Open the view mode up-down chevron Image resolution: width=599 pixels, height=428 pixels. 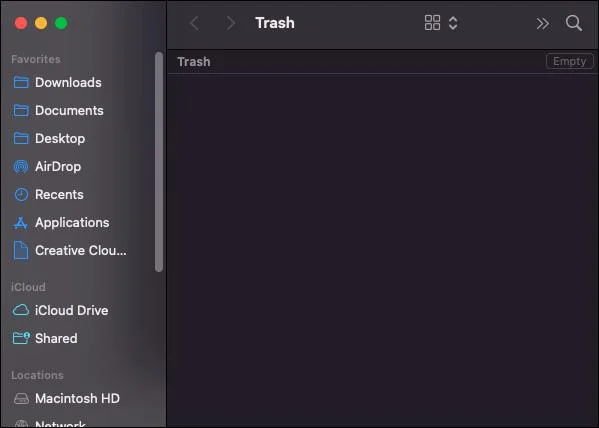coord(453,23)
